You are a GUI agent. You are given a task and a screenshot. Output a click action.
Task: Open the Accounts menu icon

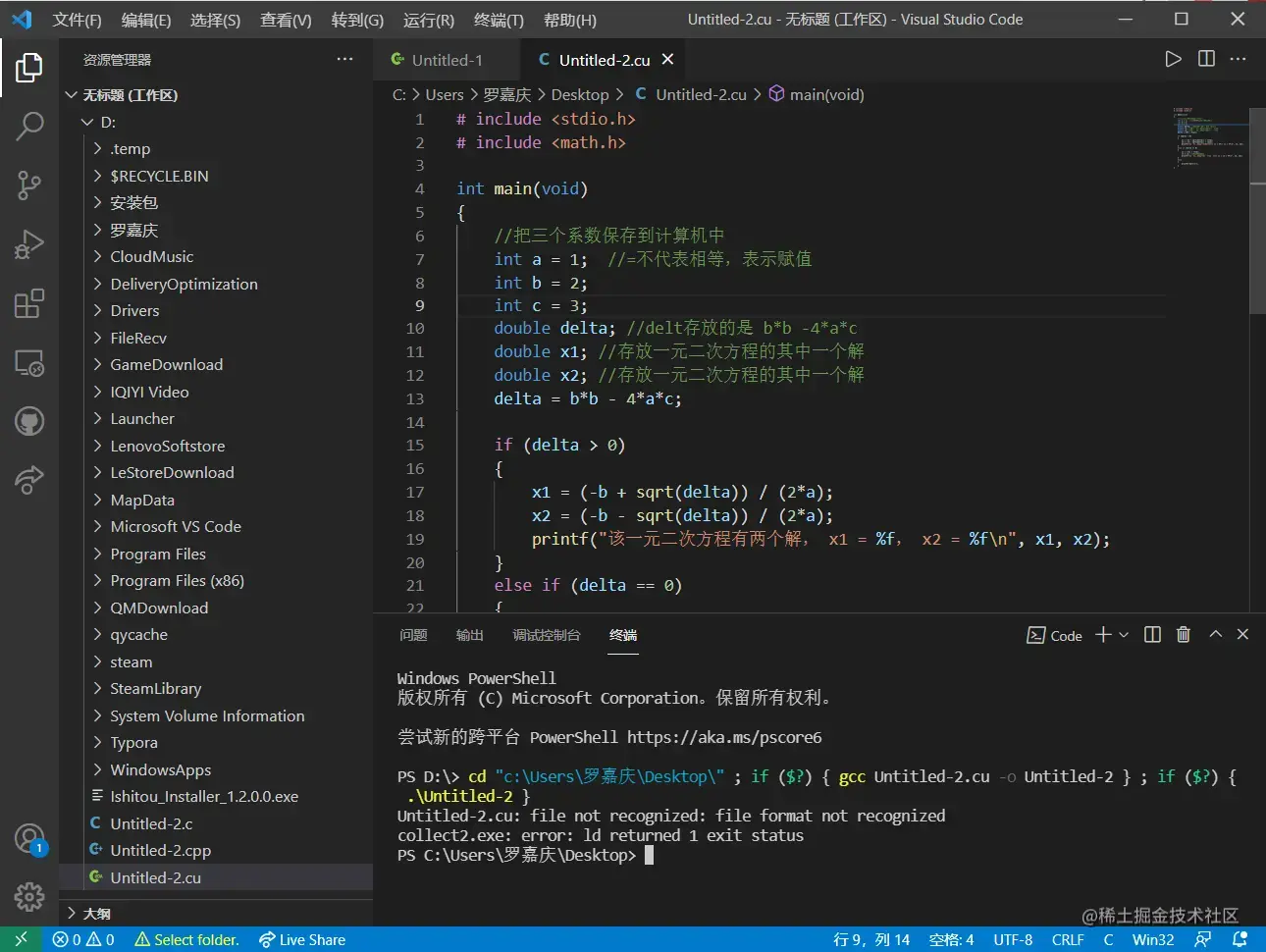coord(29,838)
